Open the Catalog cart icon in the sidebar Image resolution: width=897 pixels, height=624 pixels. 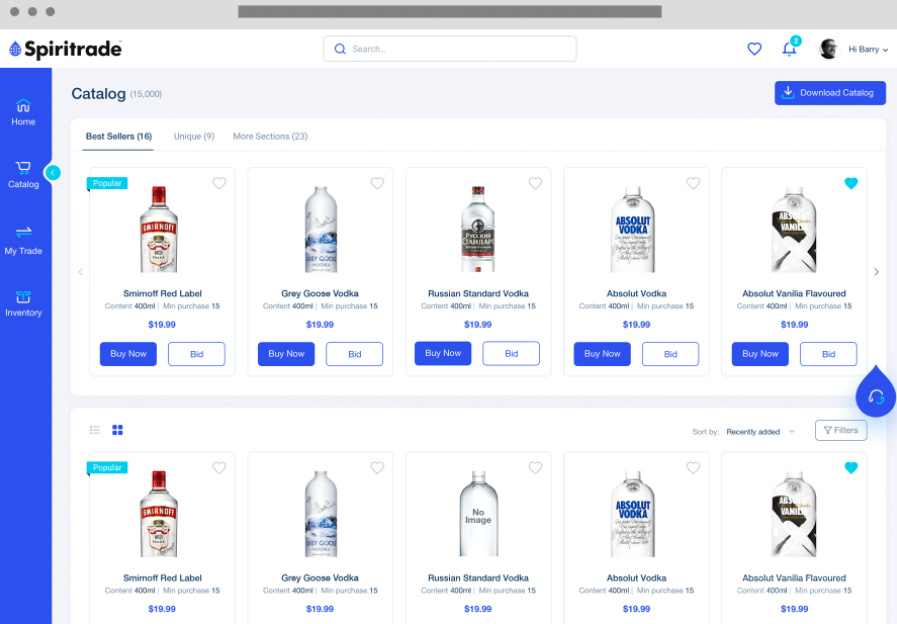click(23, 168)
